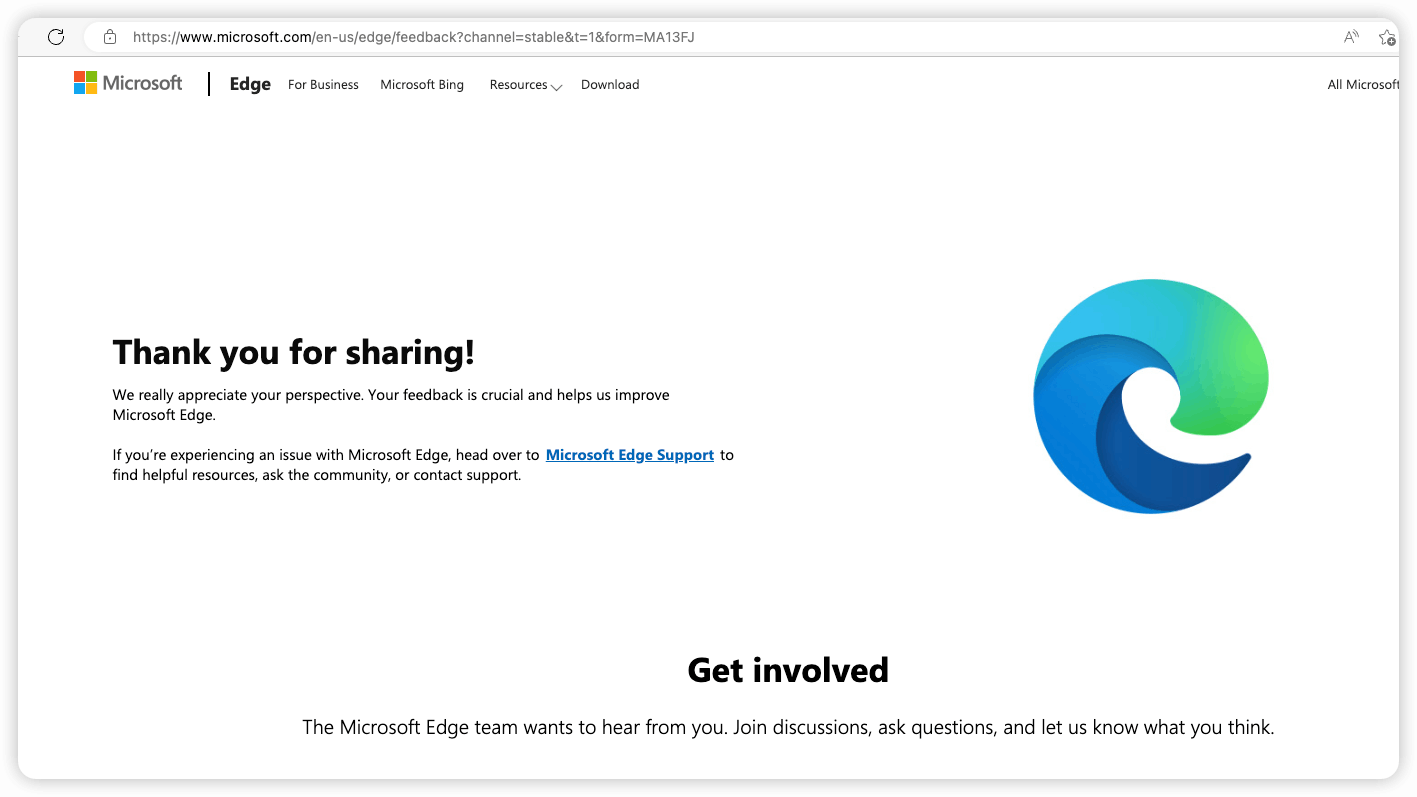Screen dimensions: 1417x797
Task: Click the Get involved heading
Action: (x=788, y=670)
